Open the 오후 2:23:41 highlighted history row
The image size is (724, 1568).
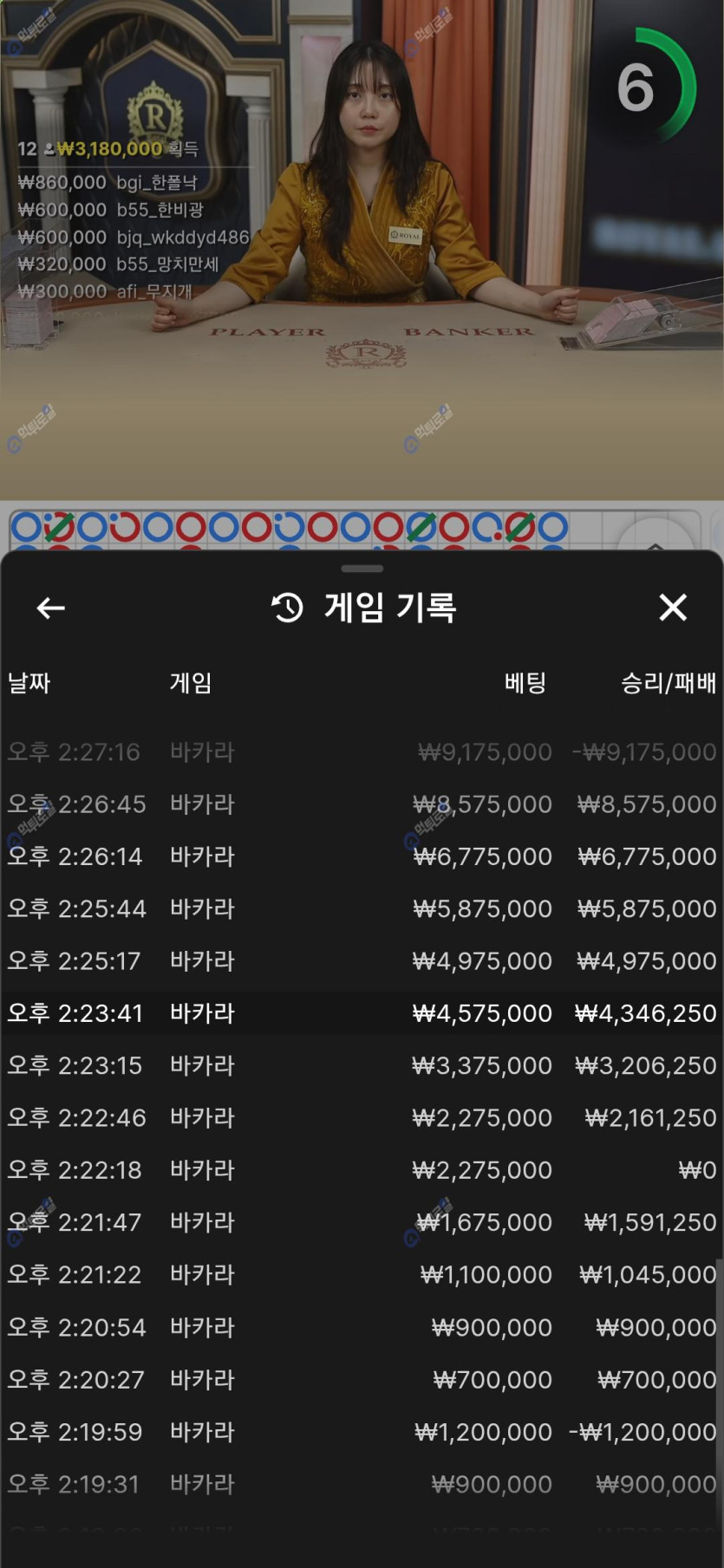pyautogui.click(x=362, y=1013)
